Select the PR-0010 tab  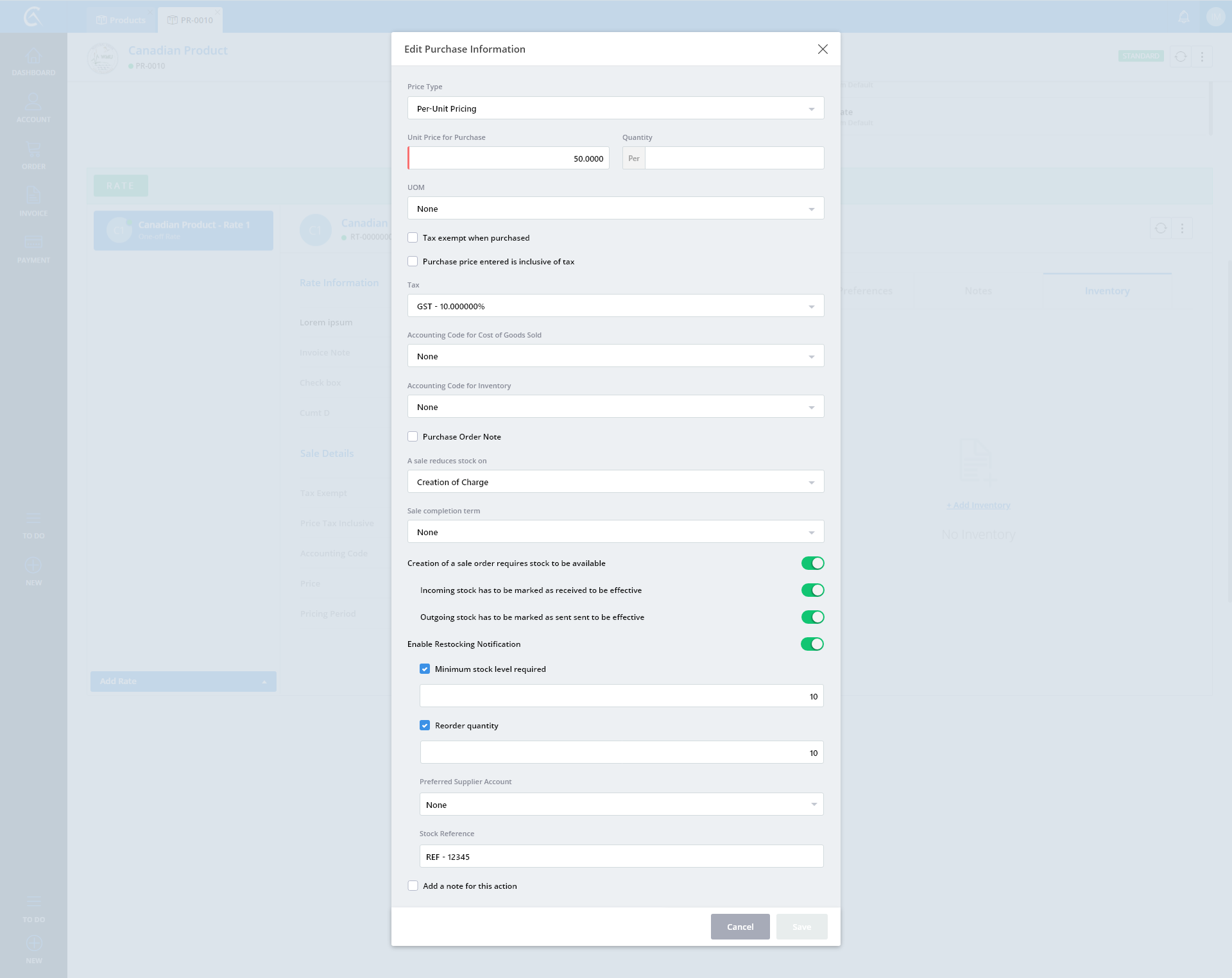coord(191,21)
